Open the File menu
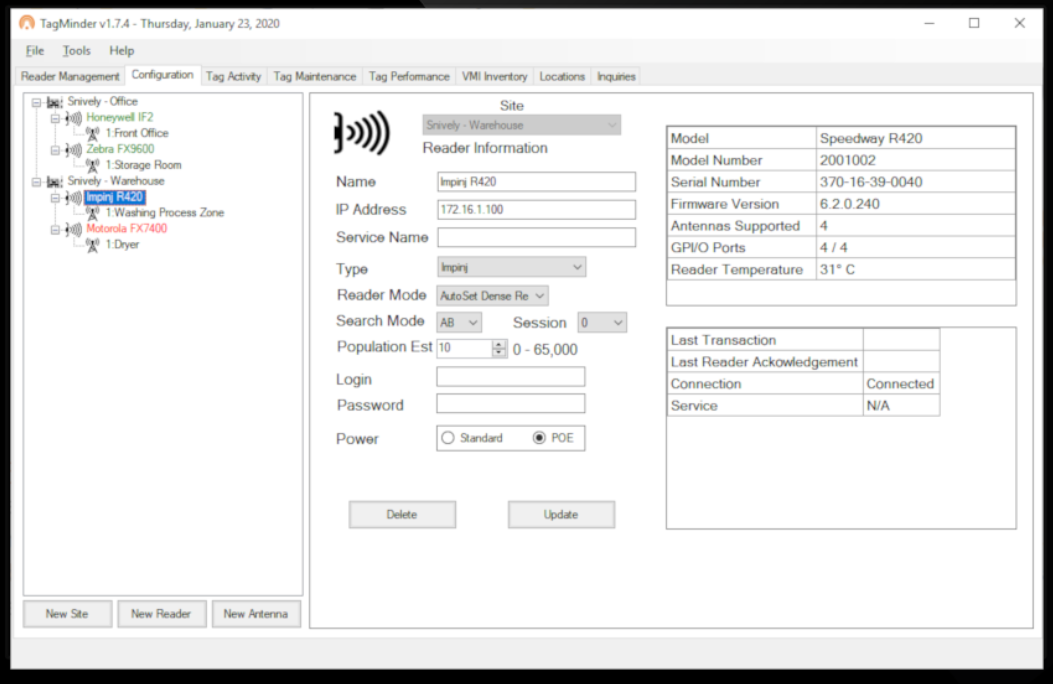This screenshot has width=1053, height=684. pyautogui.click(x=34, y=50)
